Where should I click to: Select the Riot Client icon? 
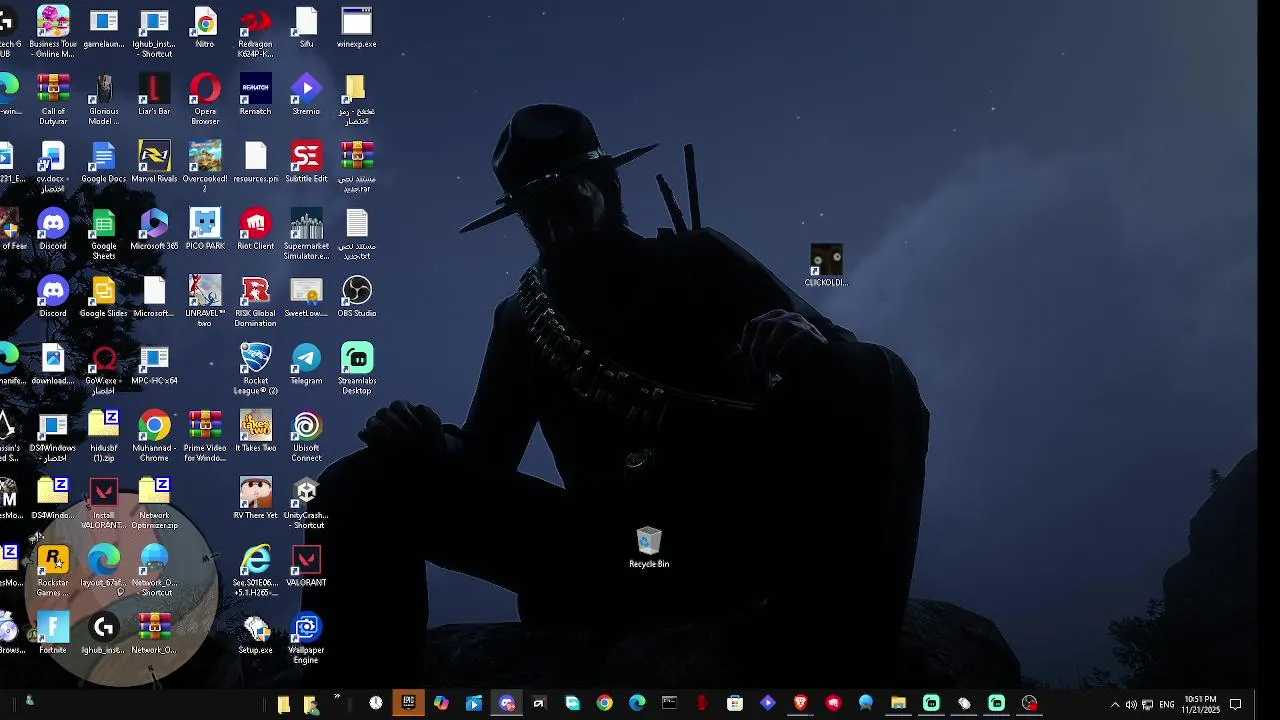[x=255, y=229]
